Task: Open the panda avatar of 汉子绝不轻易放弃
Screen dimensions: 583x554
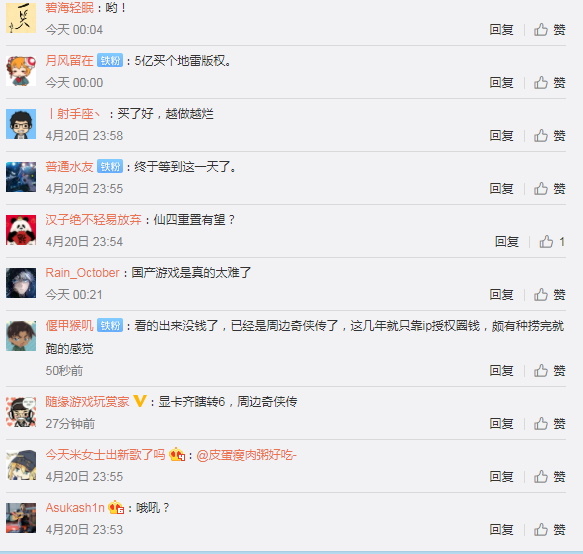Action: click(21, 230)
